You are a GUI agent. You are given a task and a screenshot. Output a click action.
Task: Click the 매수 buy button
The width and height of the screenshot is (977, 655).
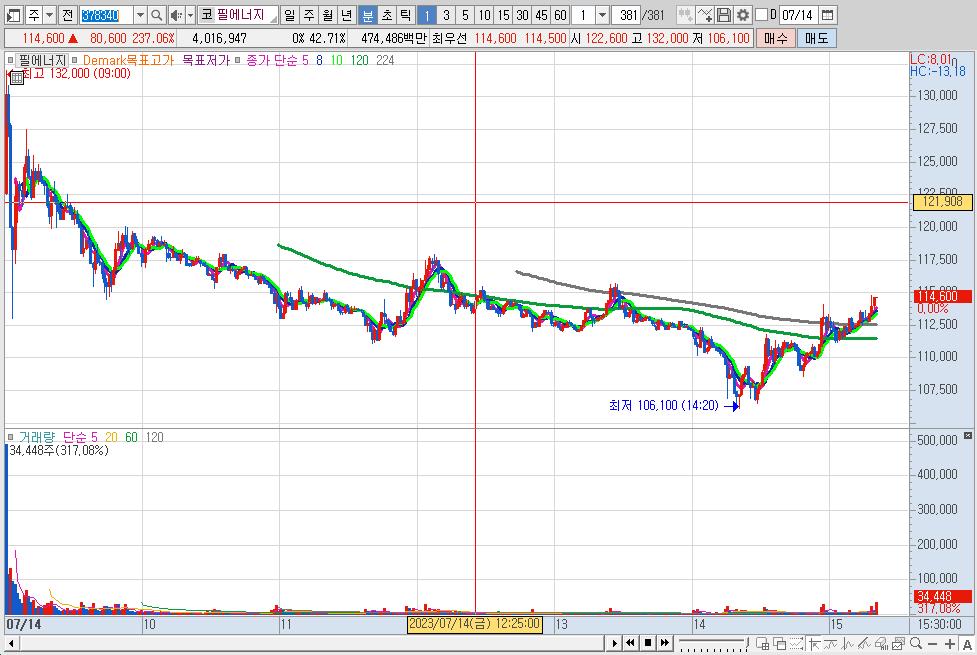[776, 38]
